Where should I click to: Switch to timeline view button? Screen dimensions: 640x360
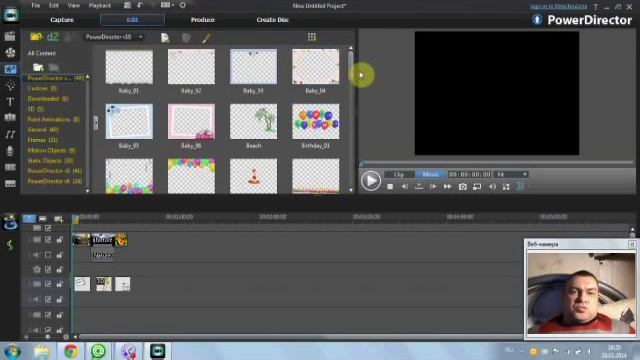coord(29,218)
